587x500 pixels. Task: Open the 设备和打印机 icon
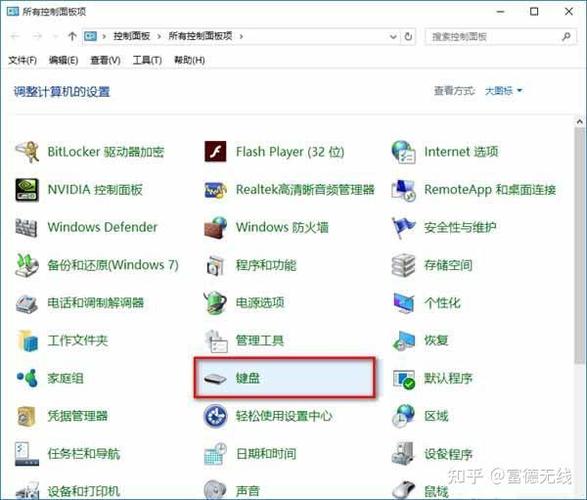(x=27, y=490)
